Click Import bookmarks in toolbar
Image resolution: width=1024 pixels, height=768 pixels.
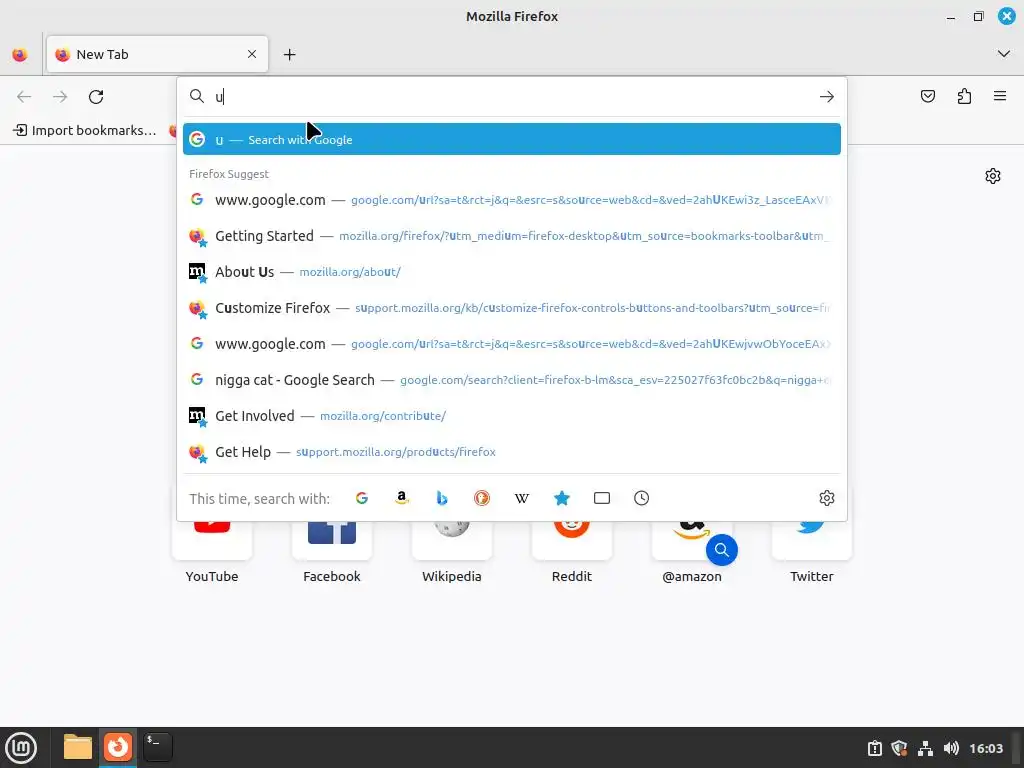85,130
